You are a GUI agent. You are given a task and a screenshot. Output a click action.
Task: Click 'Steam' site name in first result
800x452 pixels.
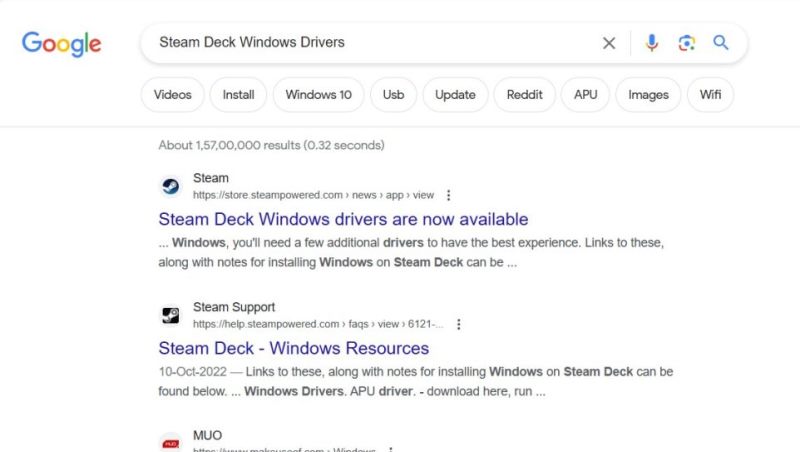pos(211,178)
